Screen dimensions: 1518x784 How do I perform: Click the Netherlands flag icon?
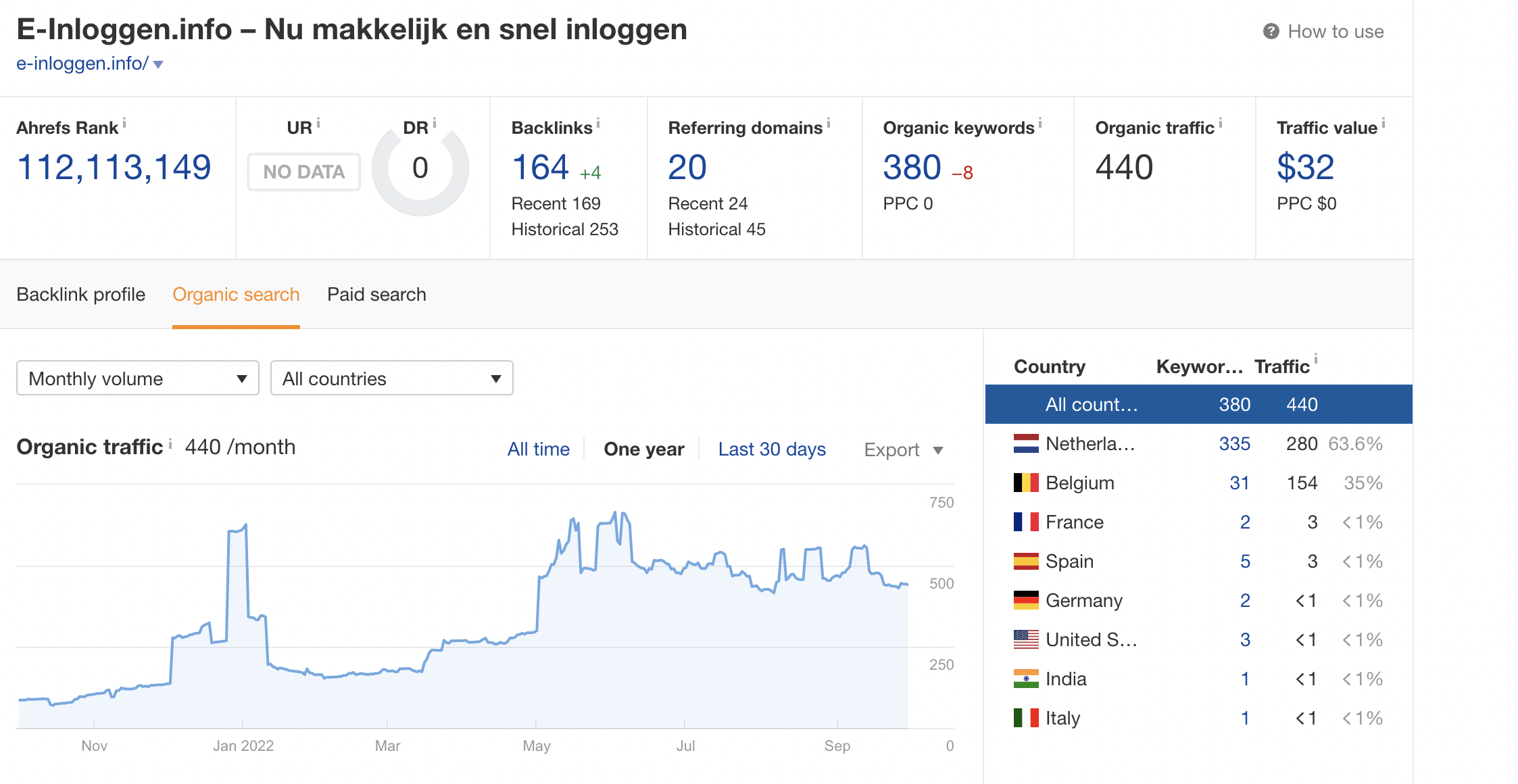[1026, 443]
